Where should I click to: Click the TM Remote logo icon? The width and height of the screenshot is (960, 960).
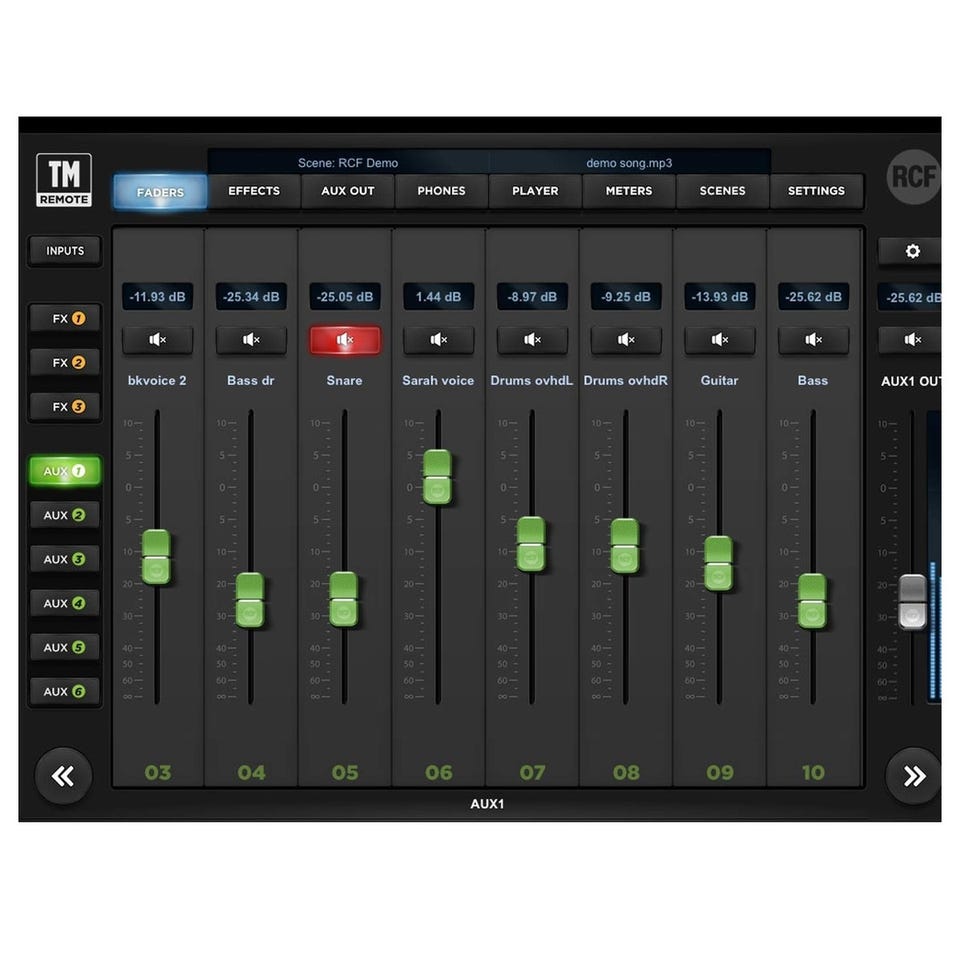(x=64, y=180)
